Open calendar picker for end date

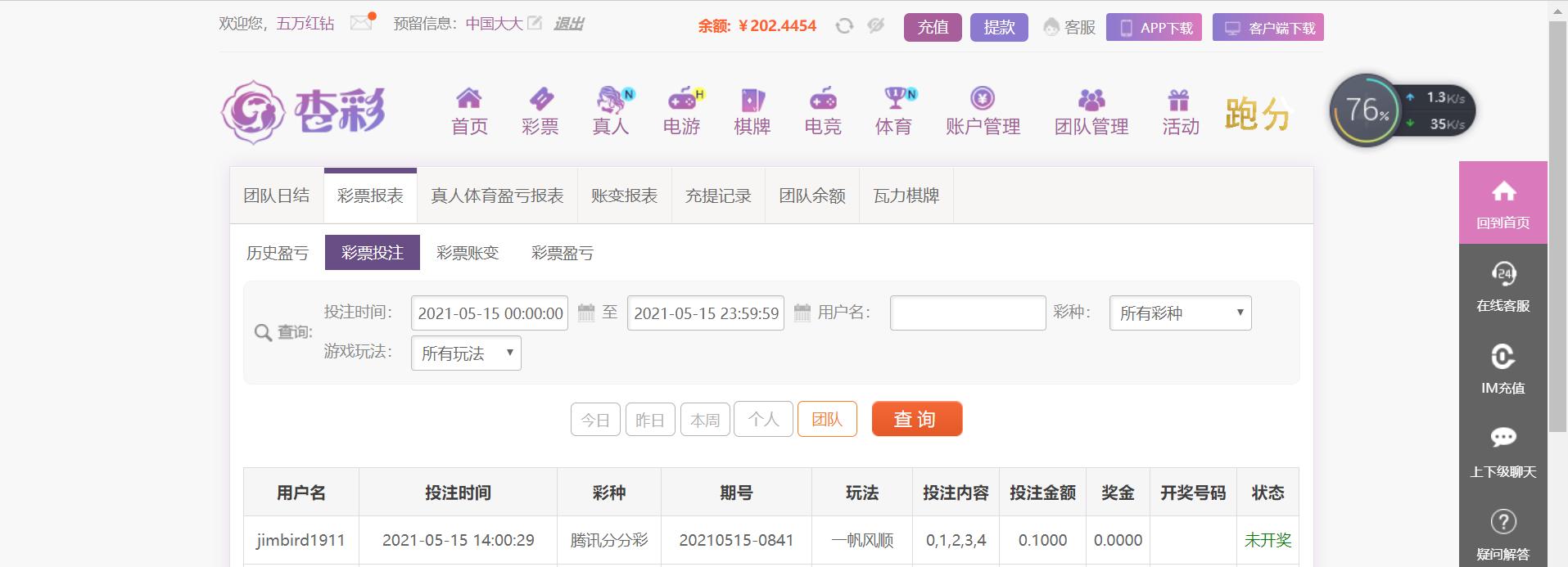point(802,313)
